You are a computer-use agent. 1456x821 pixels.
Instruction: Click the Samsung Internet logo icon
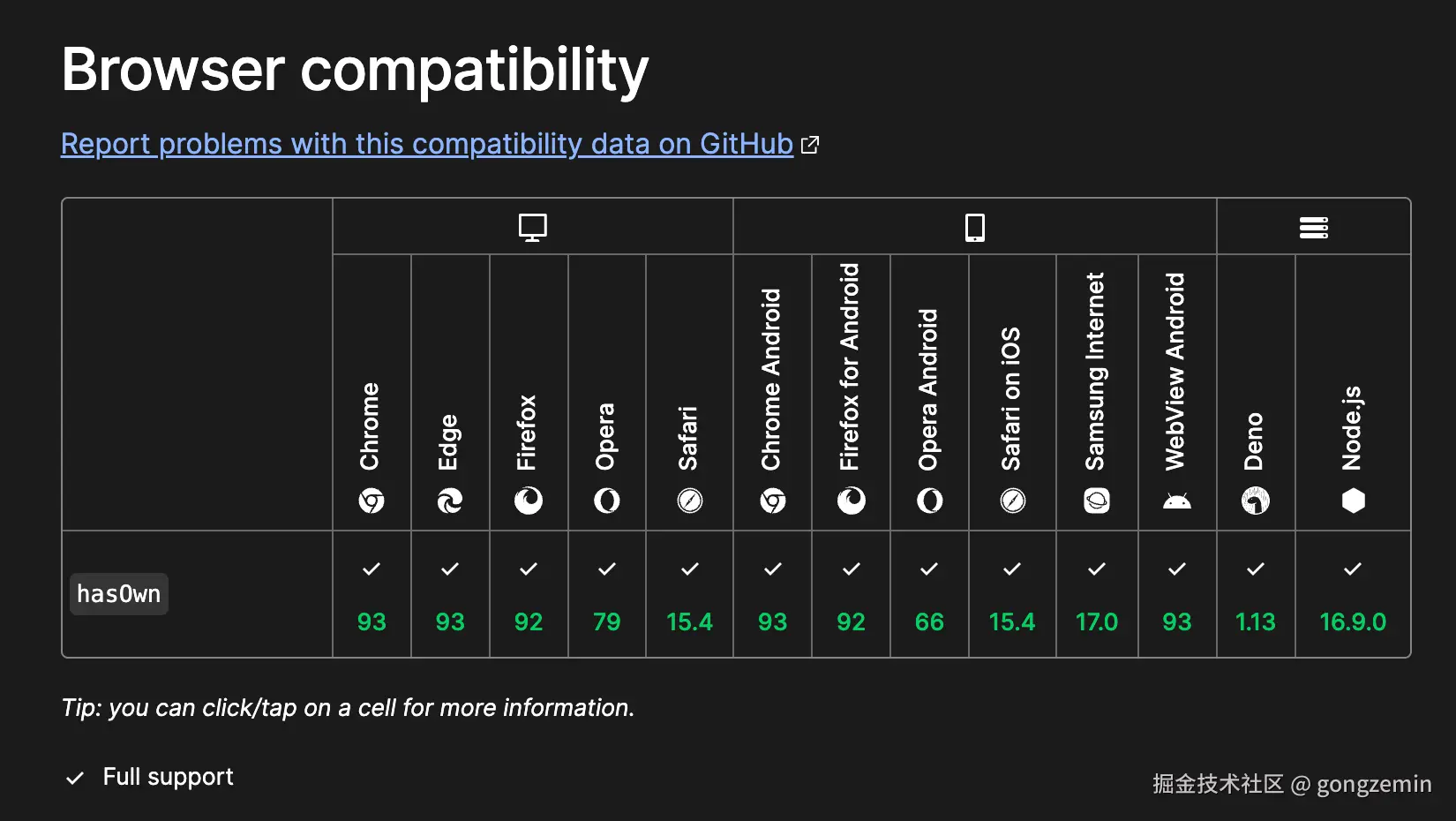pos(1097,501)
